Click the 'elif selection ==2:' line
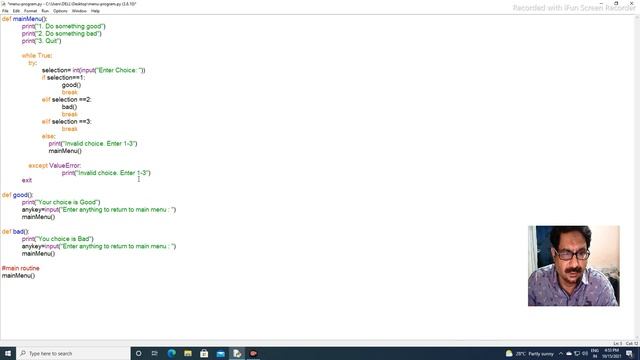The image size is (640, 360). 67,100
